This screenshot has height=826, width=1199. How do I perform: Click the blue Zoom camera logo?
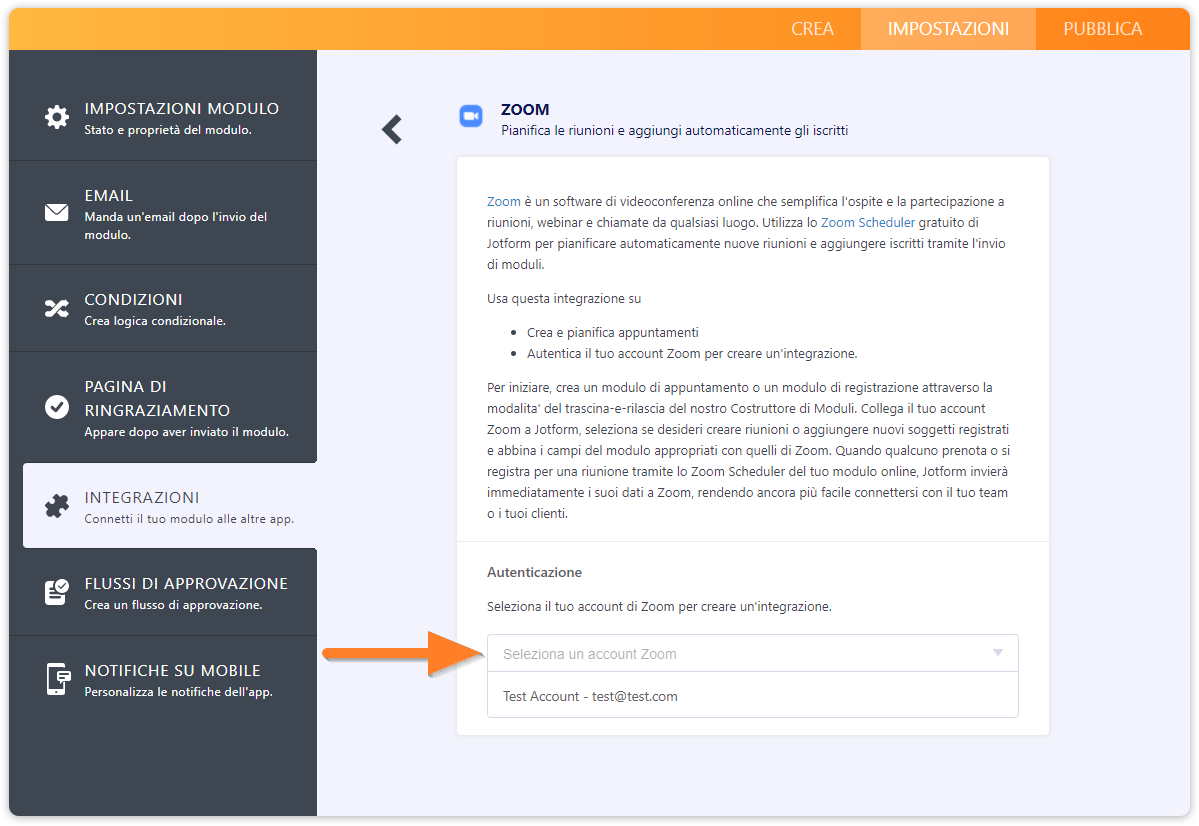pyautogui.click(x=471, y=116)
